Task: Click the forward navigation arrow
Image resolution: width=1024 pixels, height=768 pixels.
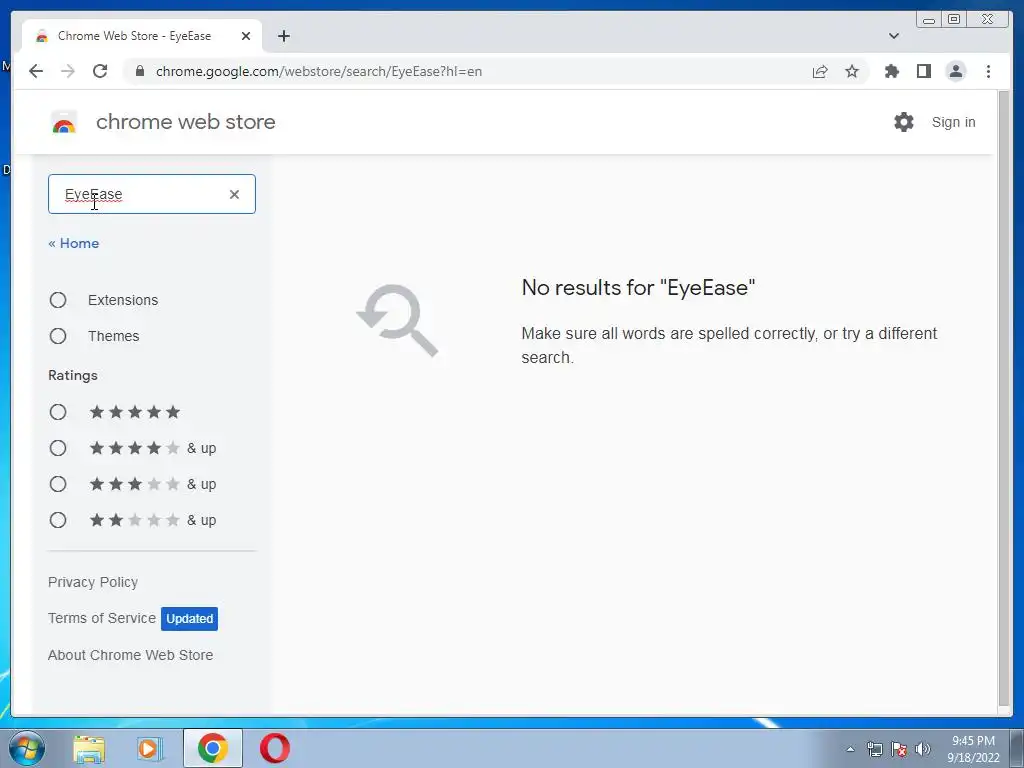Action: click(x=68, y=71)
